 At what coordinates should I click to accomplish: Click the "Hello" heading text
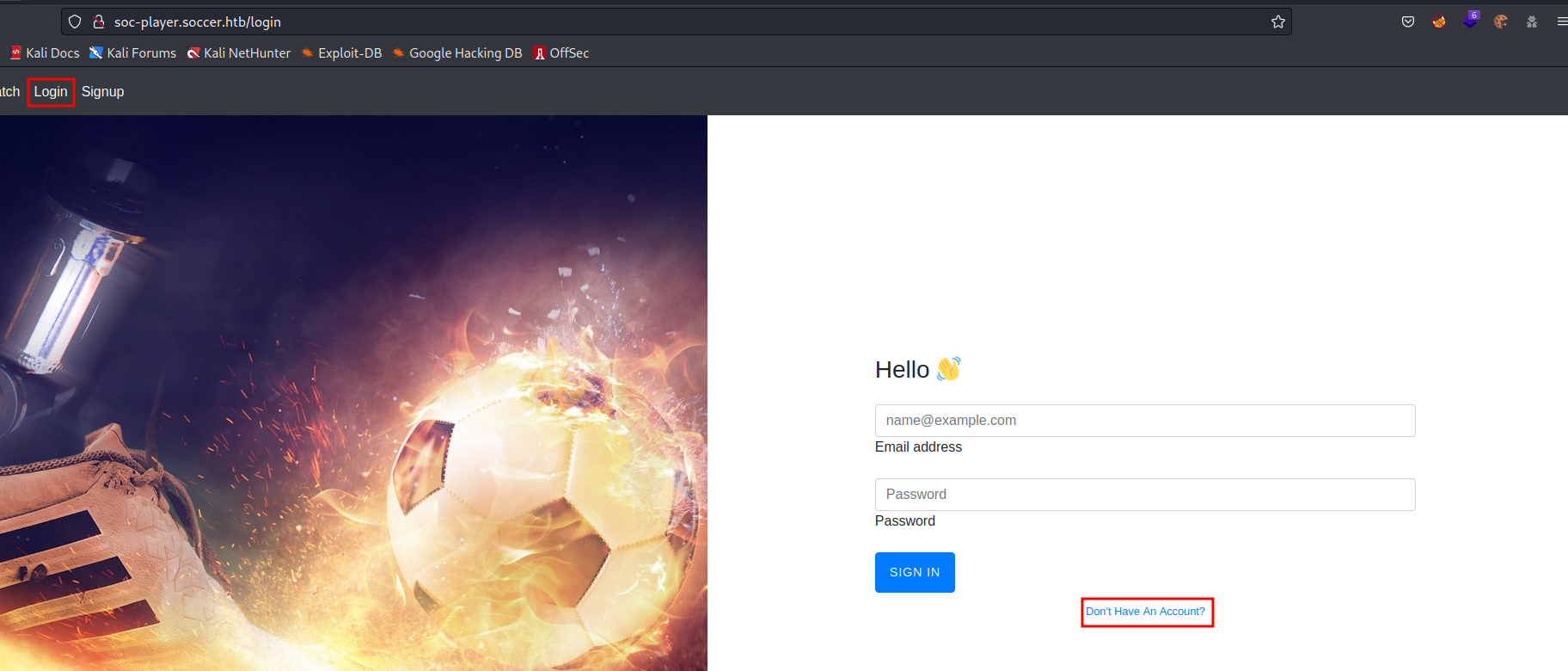[902, 370]
